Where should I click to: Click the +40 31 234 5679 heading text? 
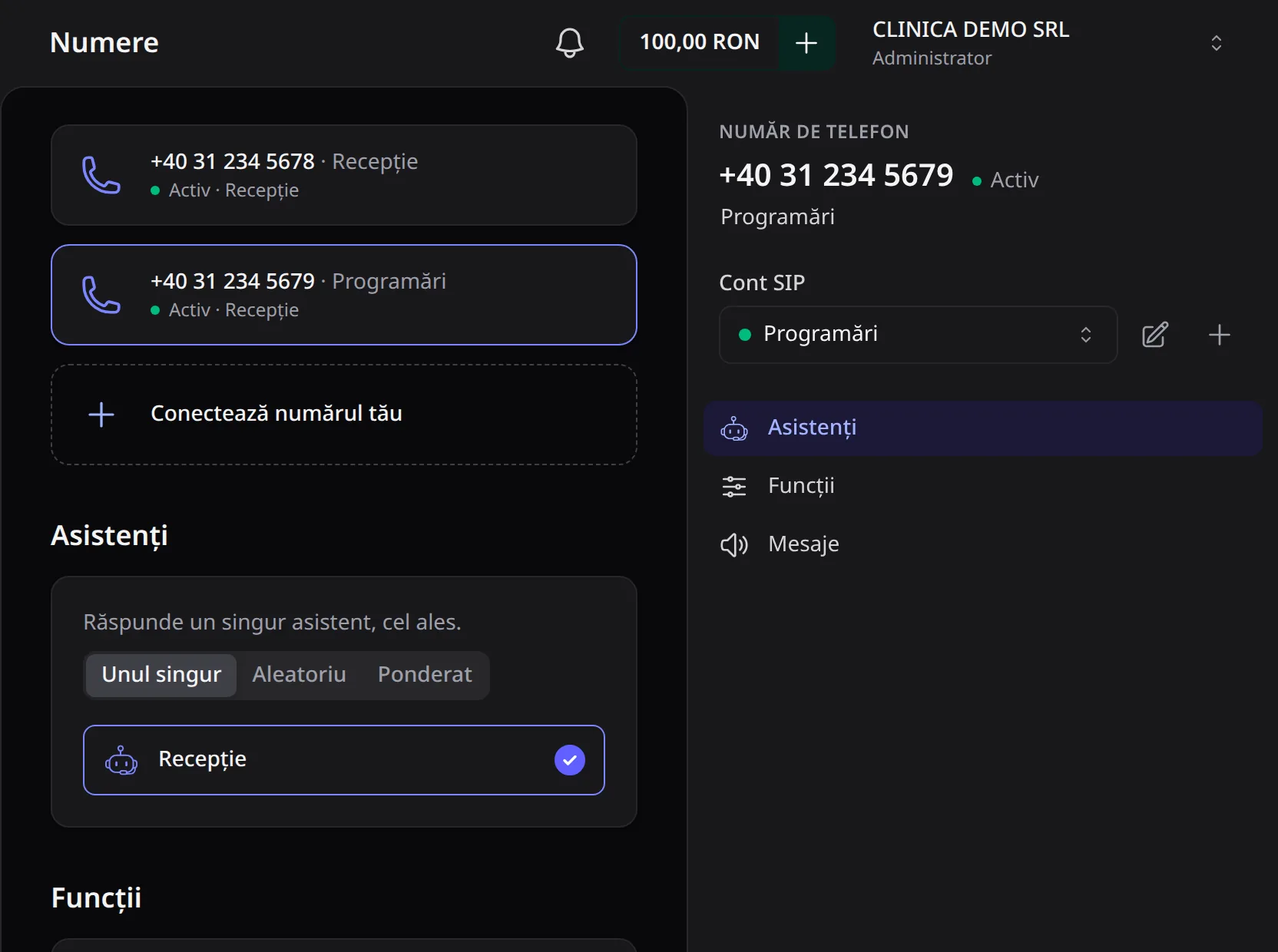(836, 176)
